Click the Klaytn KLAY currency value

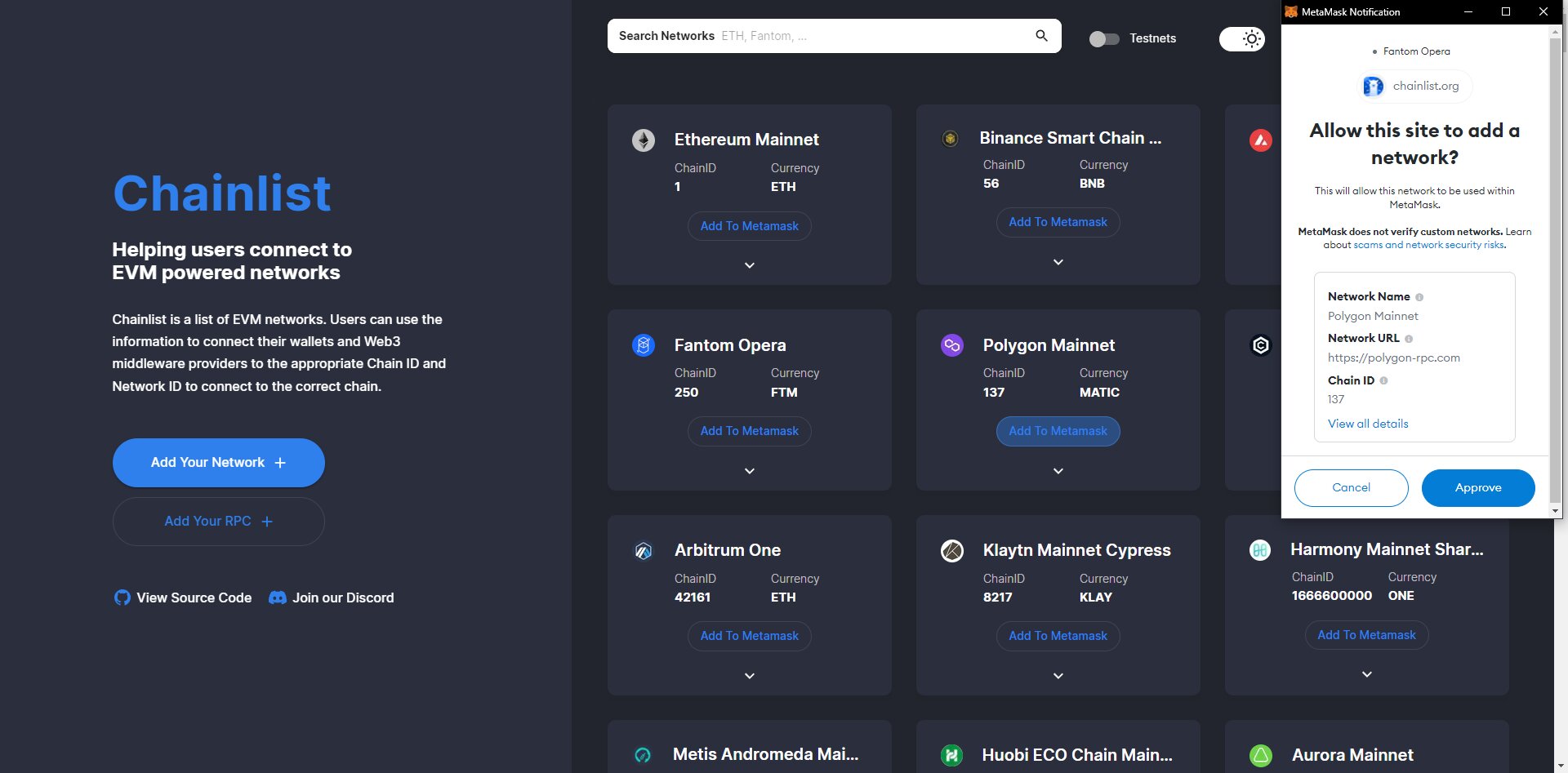[1096, 598]
